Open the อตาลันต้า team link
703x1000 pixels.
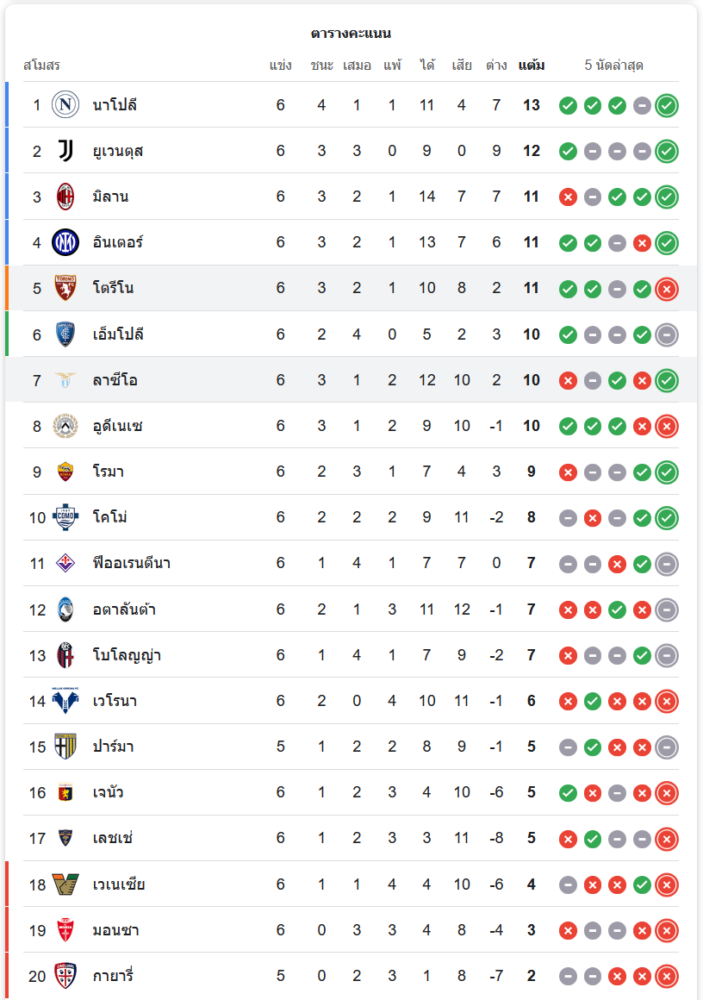pyautogui.click(x=124, y=609)
